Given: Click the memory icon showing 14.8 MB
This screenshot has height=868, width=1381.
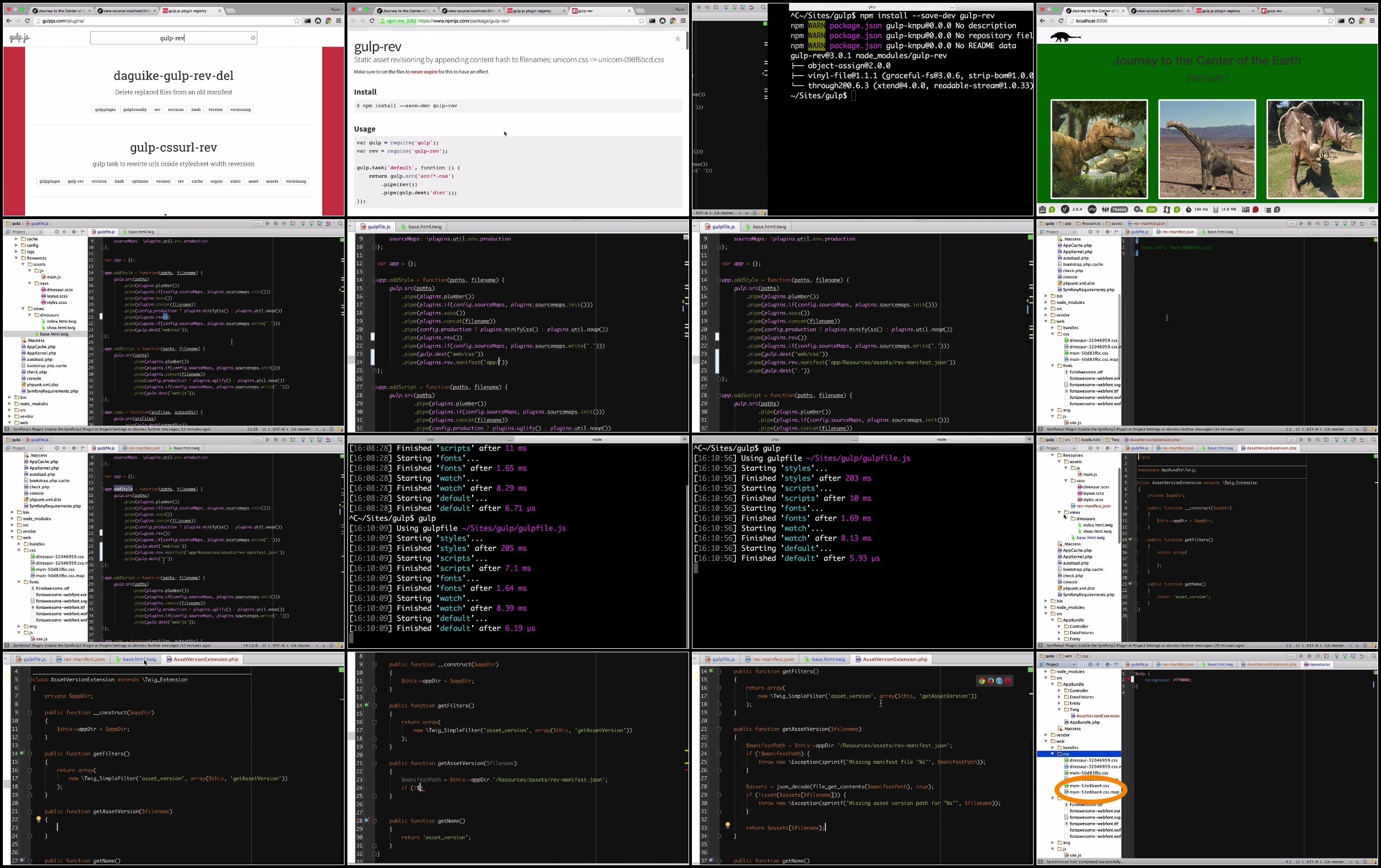Looking at the screenshot, I should (1216, 210).
